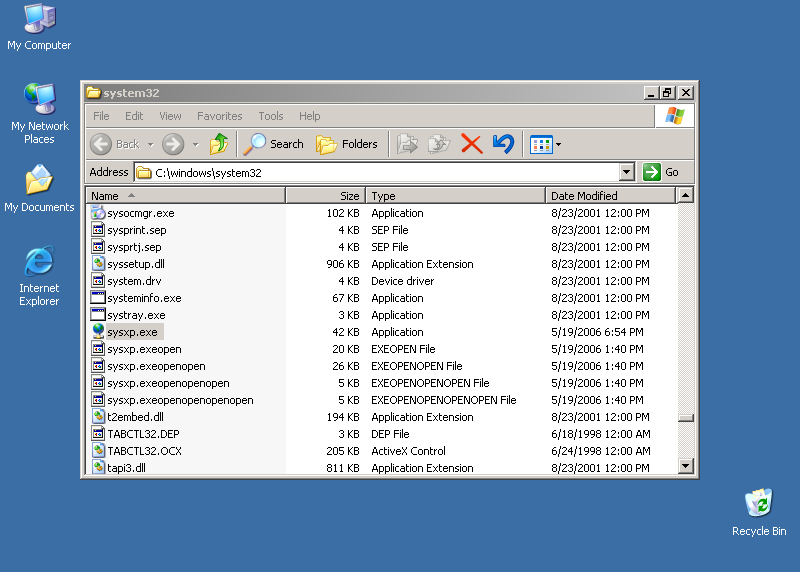Click the folder icon in the system32 title bar

click(x=93, y=93)
